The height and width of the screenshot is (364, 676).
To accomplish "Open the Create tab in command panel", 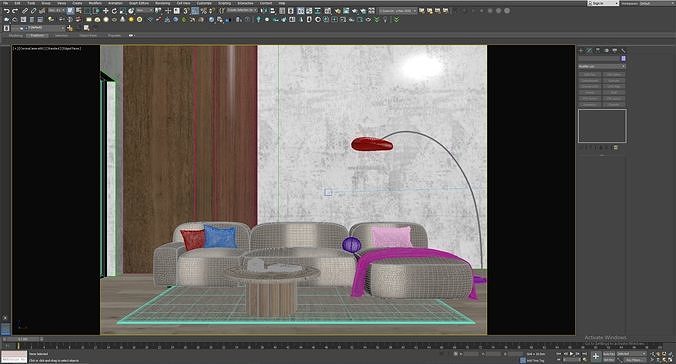I will pyautogui.click(x=581, y=50).
